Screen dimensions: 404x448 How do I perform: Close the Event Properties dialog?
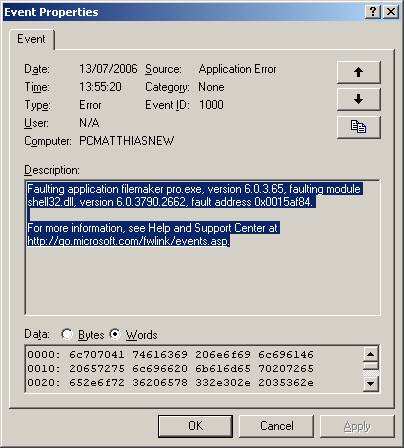click(391, 12)
